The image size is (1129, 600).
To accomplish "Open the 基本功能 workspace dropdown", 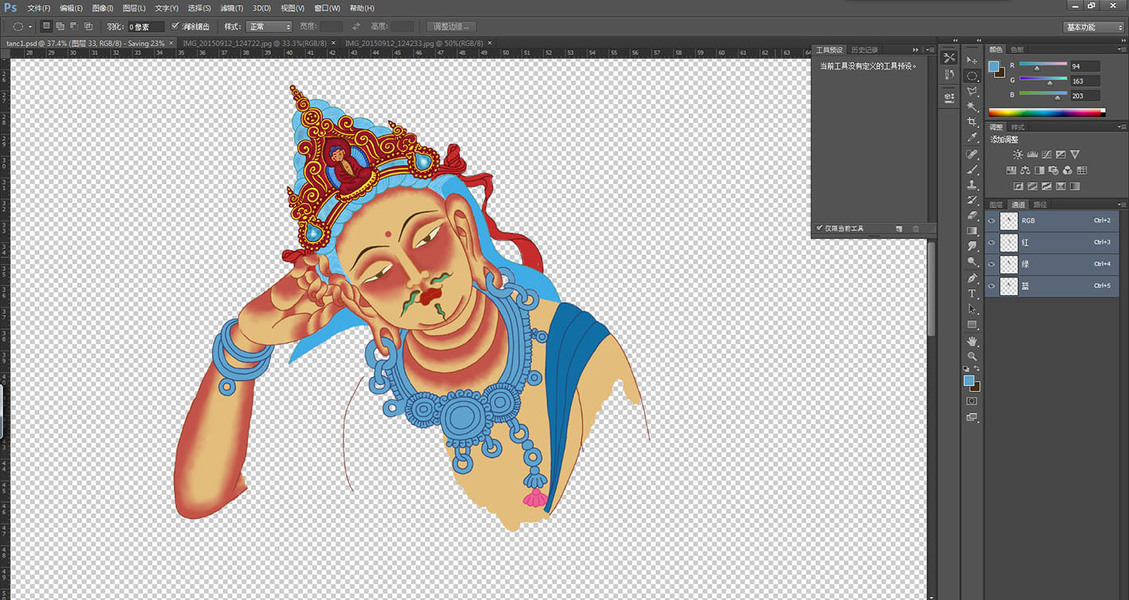I will click(x=1094, y=27).
